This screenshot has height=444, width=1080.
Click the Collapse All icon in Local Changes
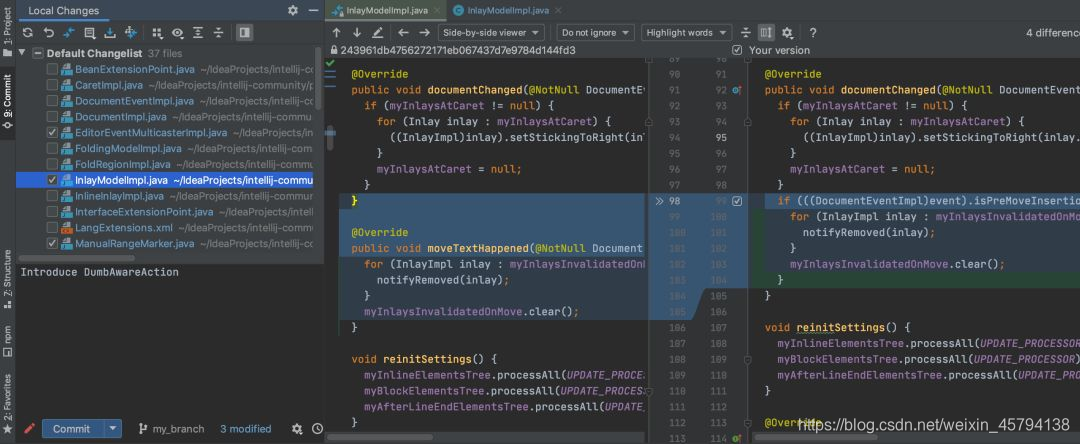pos(218,32)
